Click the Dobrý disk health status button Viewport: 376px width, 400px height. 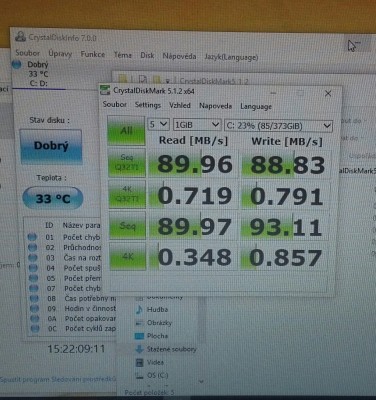point(51,146)
